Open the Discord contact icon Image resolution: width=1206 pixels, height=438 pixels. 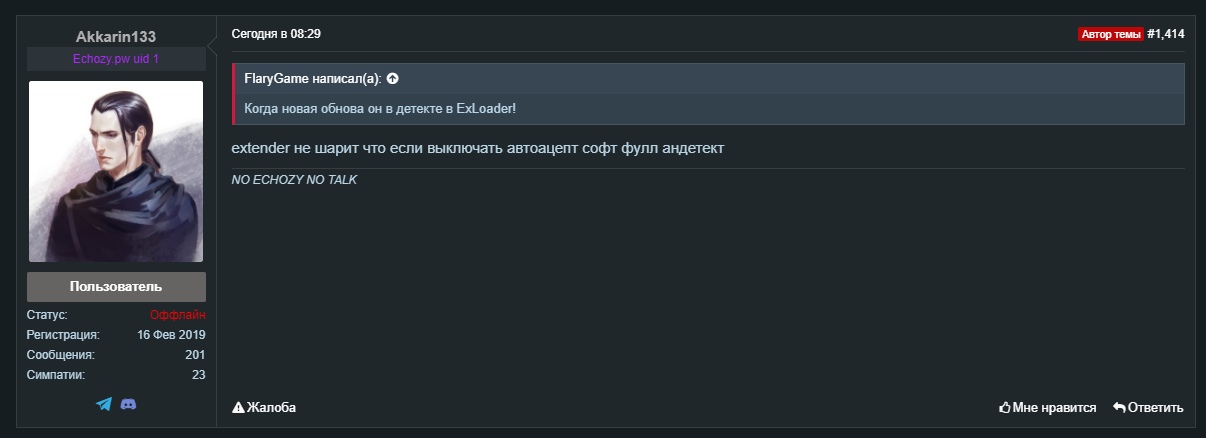128,404
